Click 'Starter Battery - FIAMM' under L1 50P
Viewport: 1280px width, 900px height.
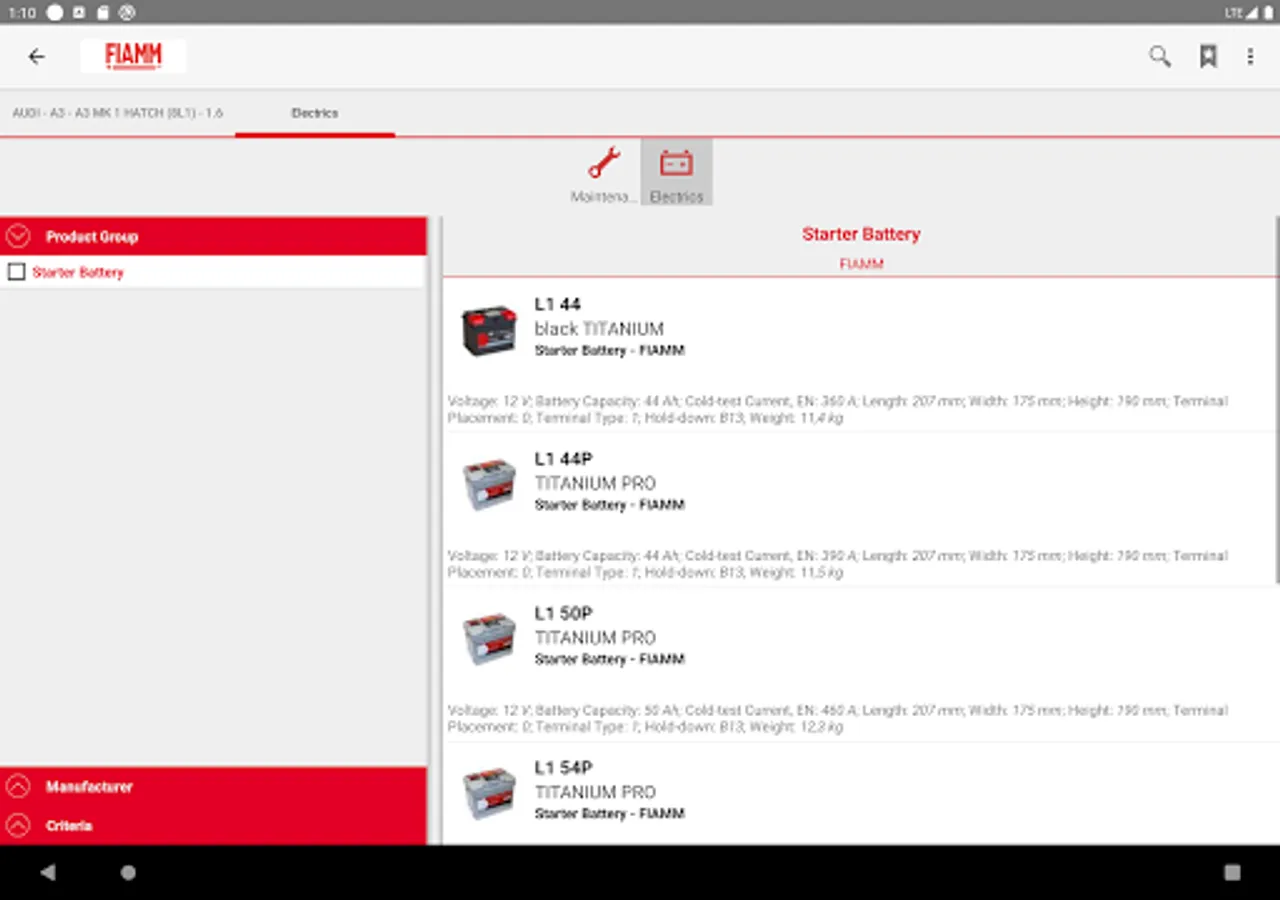pos(609,660)
